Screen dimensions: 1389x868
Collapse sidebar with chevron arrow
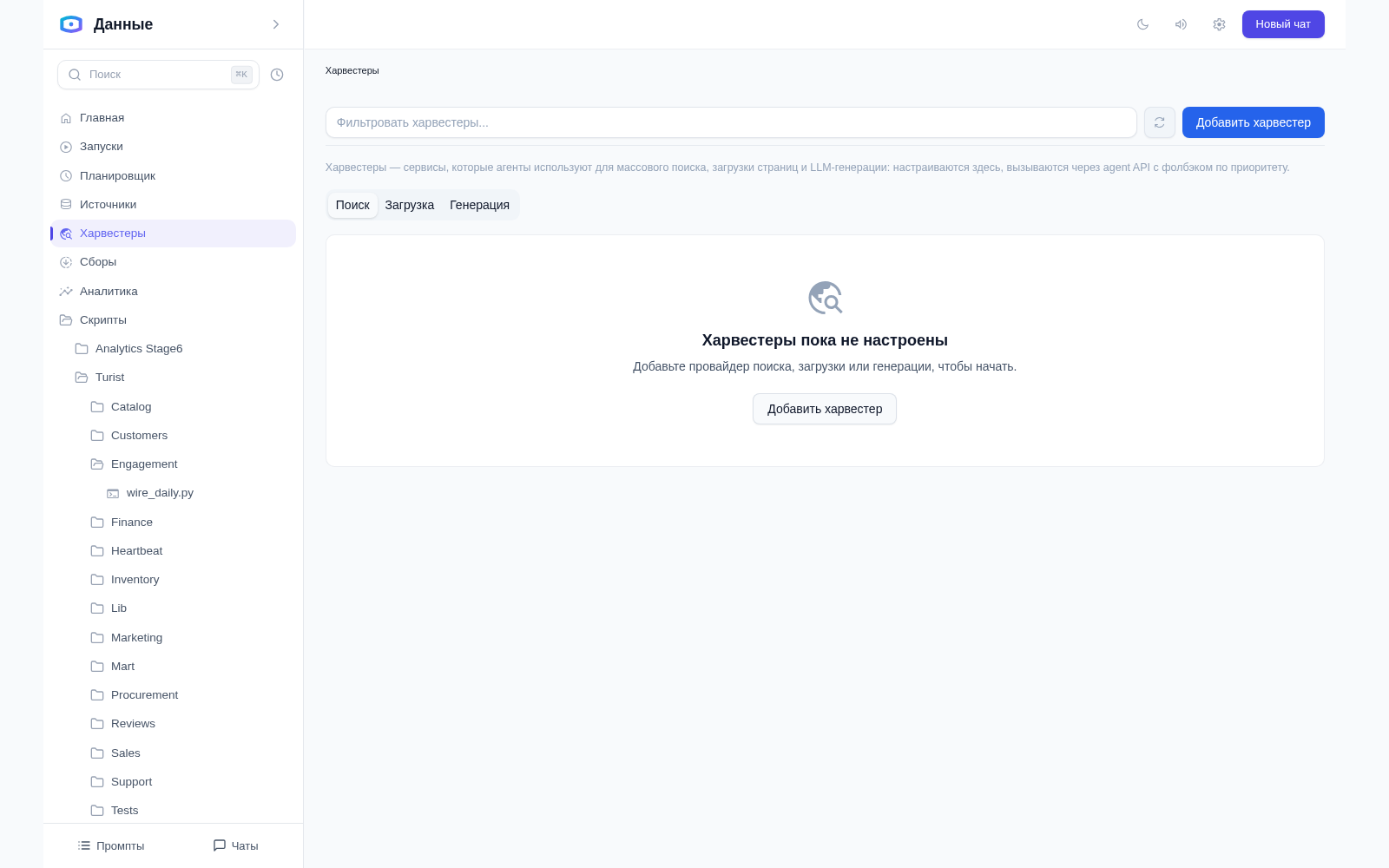(276, 24)
